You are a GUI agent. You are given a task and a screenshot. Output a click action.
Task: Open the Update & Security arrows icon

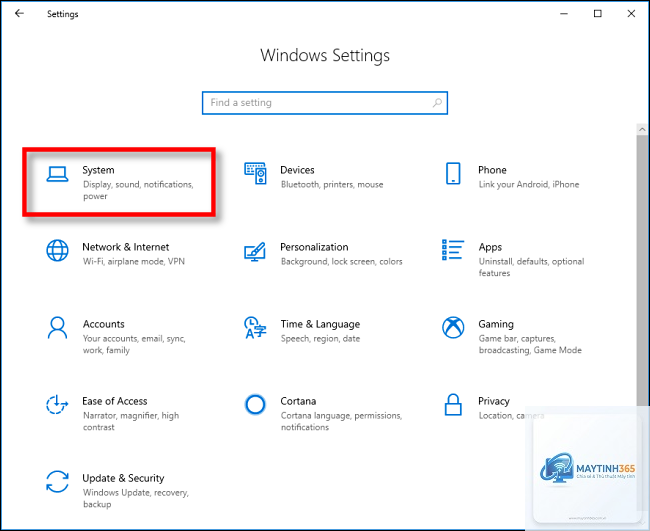click(x=57, y=482)
